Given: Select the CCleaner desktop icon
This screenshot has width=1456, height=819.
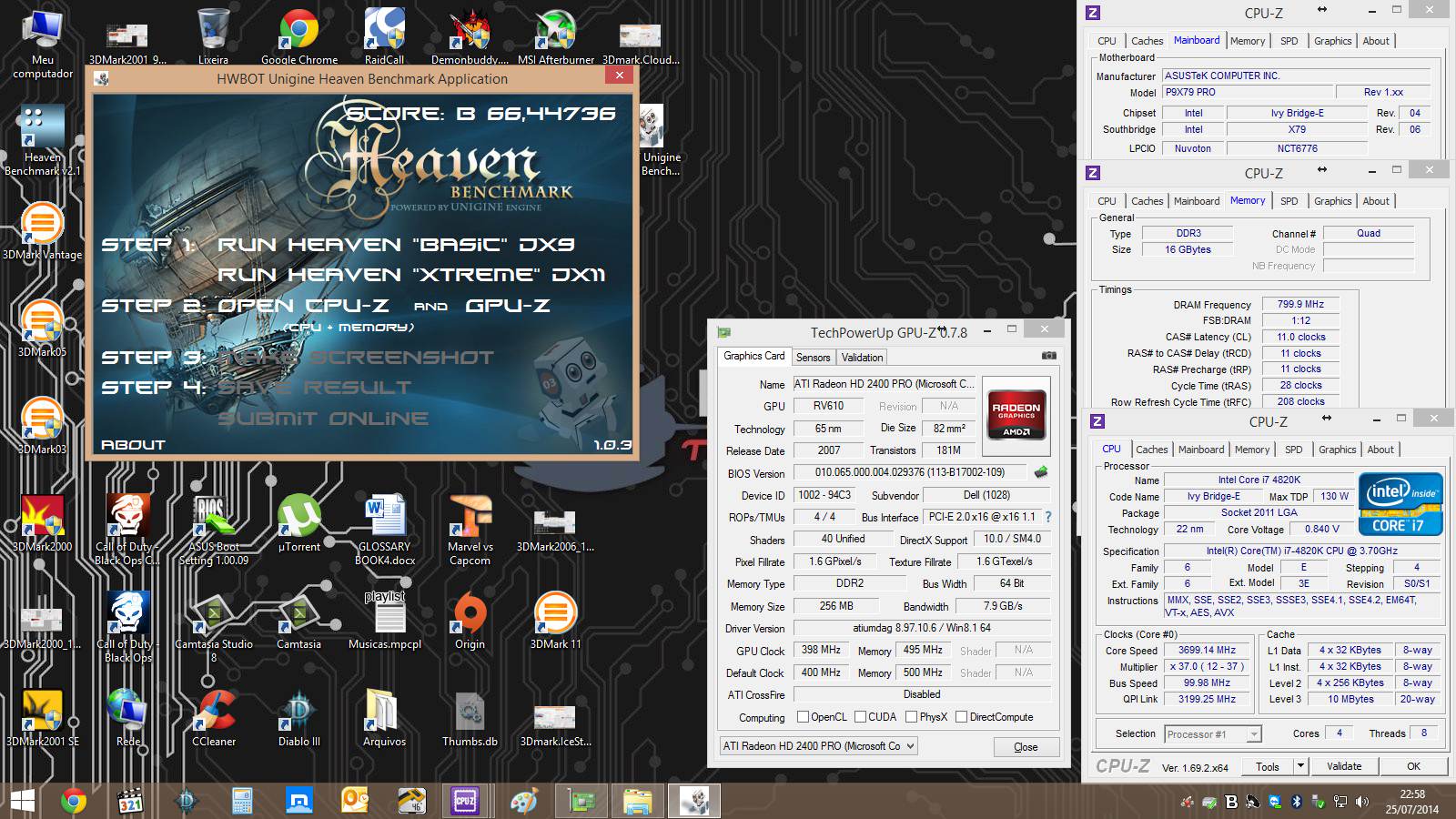Looking at the screenshot, I should [213, 718].
